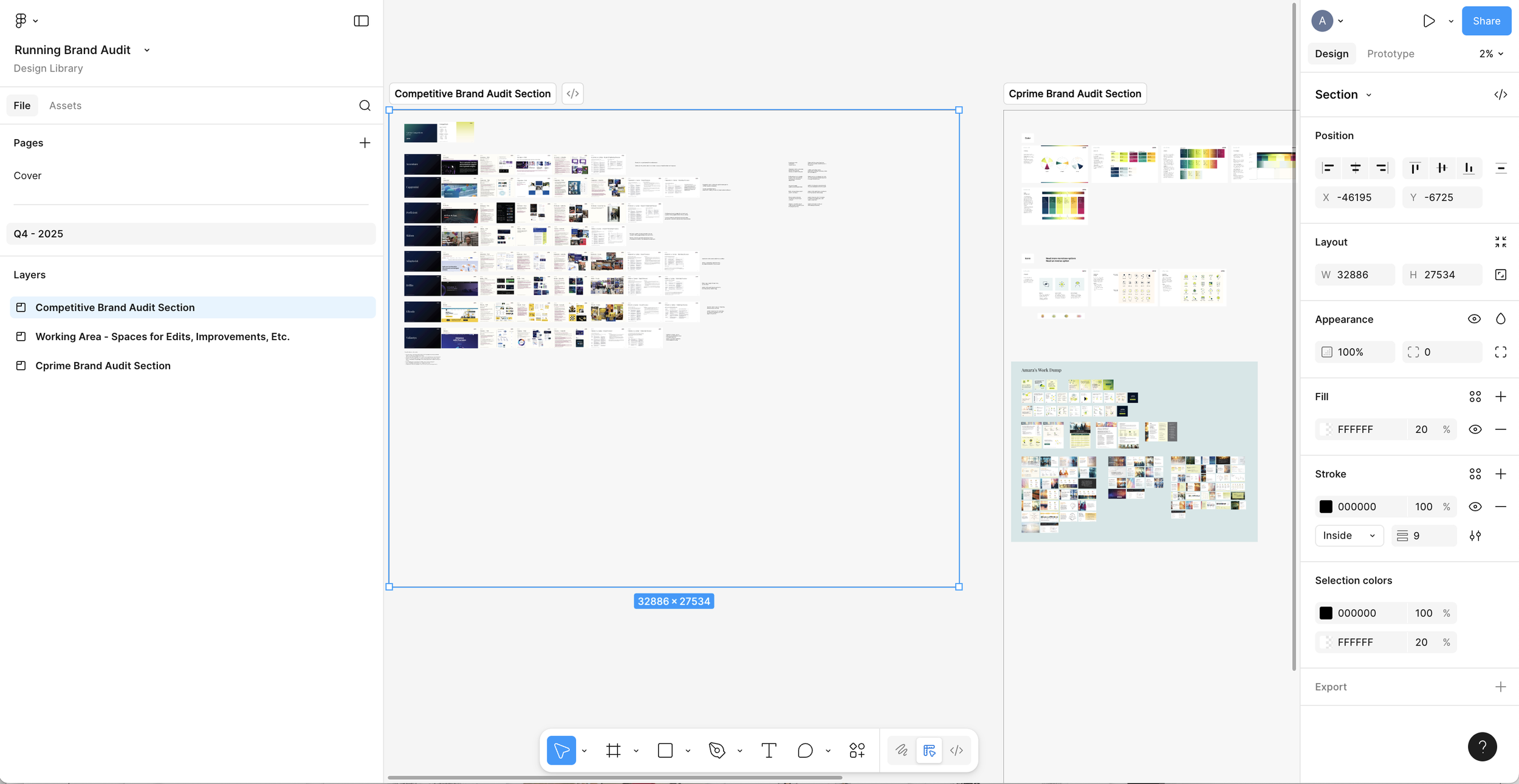
Task: Click the Share button
Action: click(x=1486, y=21)
